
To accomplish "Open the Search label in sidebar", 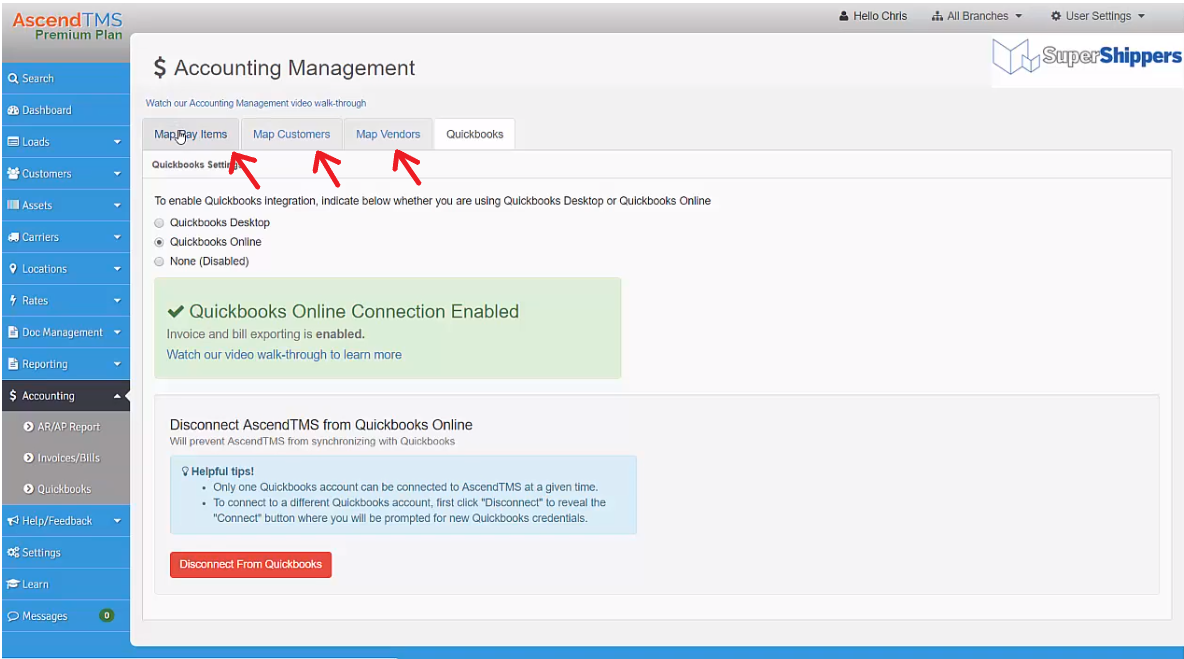I will (38, 79).
